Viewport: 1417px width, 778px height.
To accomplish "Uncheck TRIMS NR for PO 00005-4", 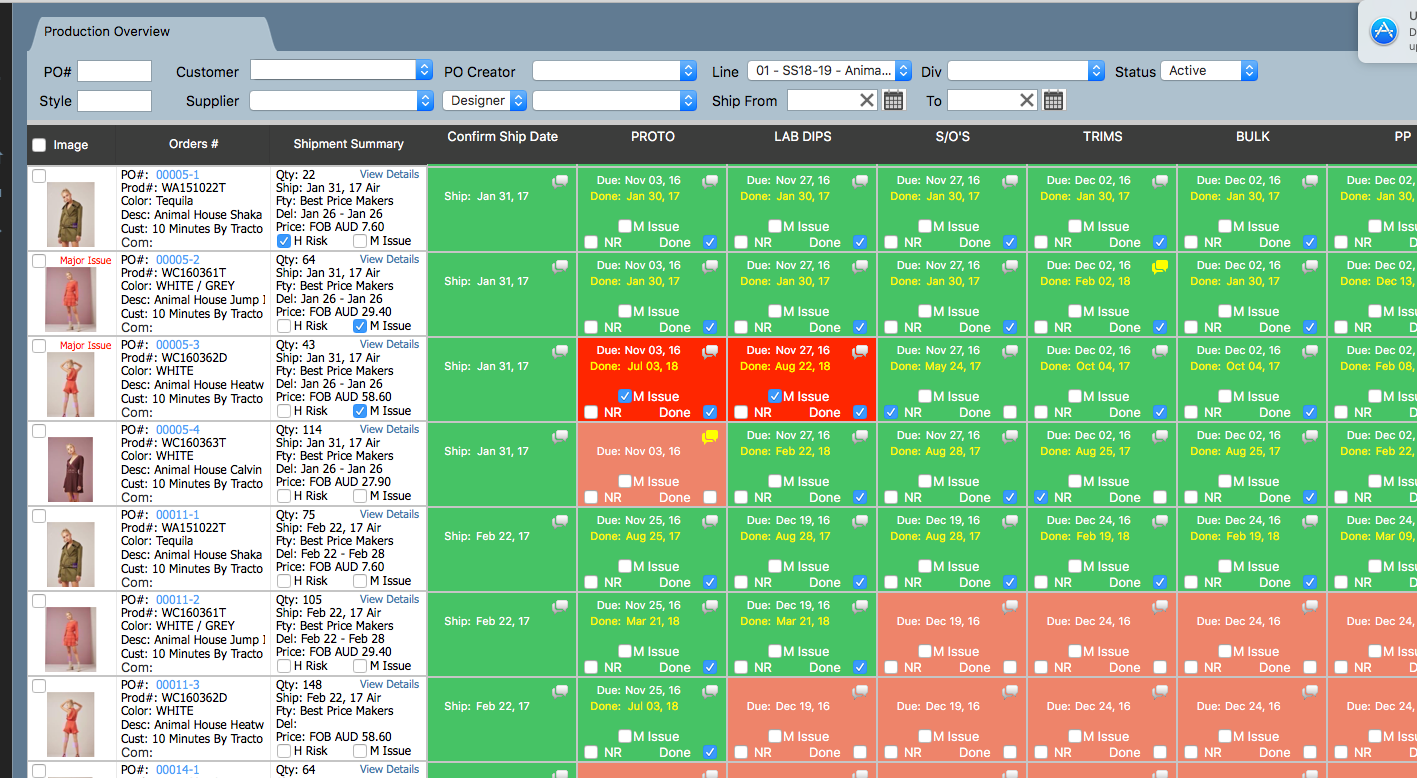I will point(1041,497).
